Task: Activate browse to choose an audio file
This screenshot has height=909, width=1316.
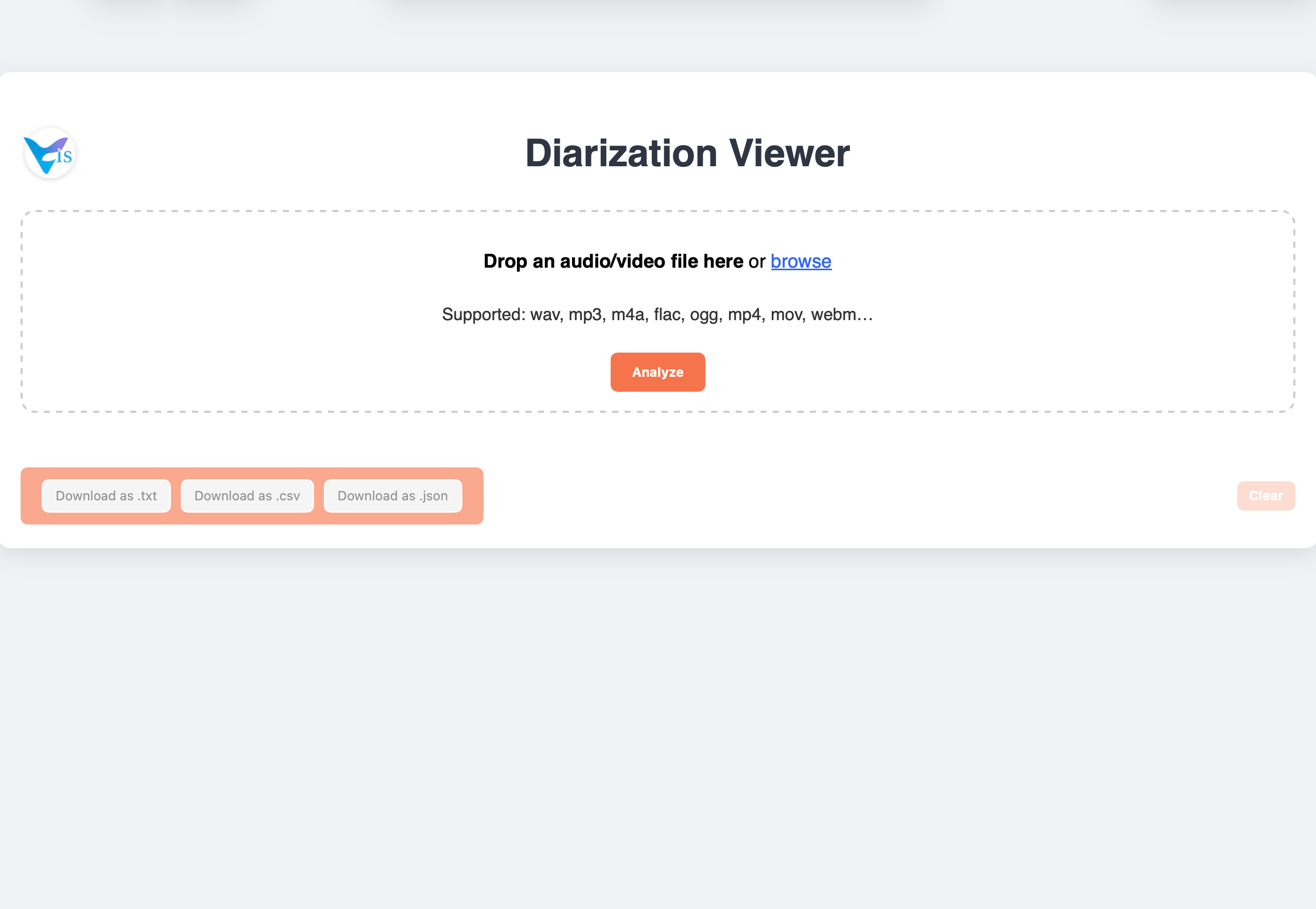Action: (x=801, y=261)
